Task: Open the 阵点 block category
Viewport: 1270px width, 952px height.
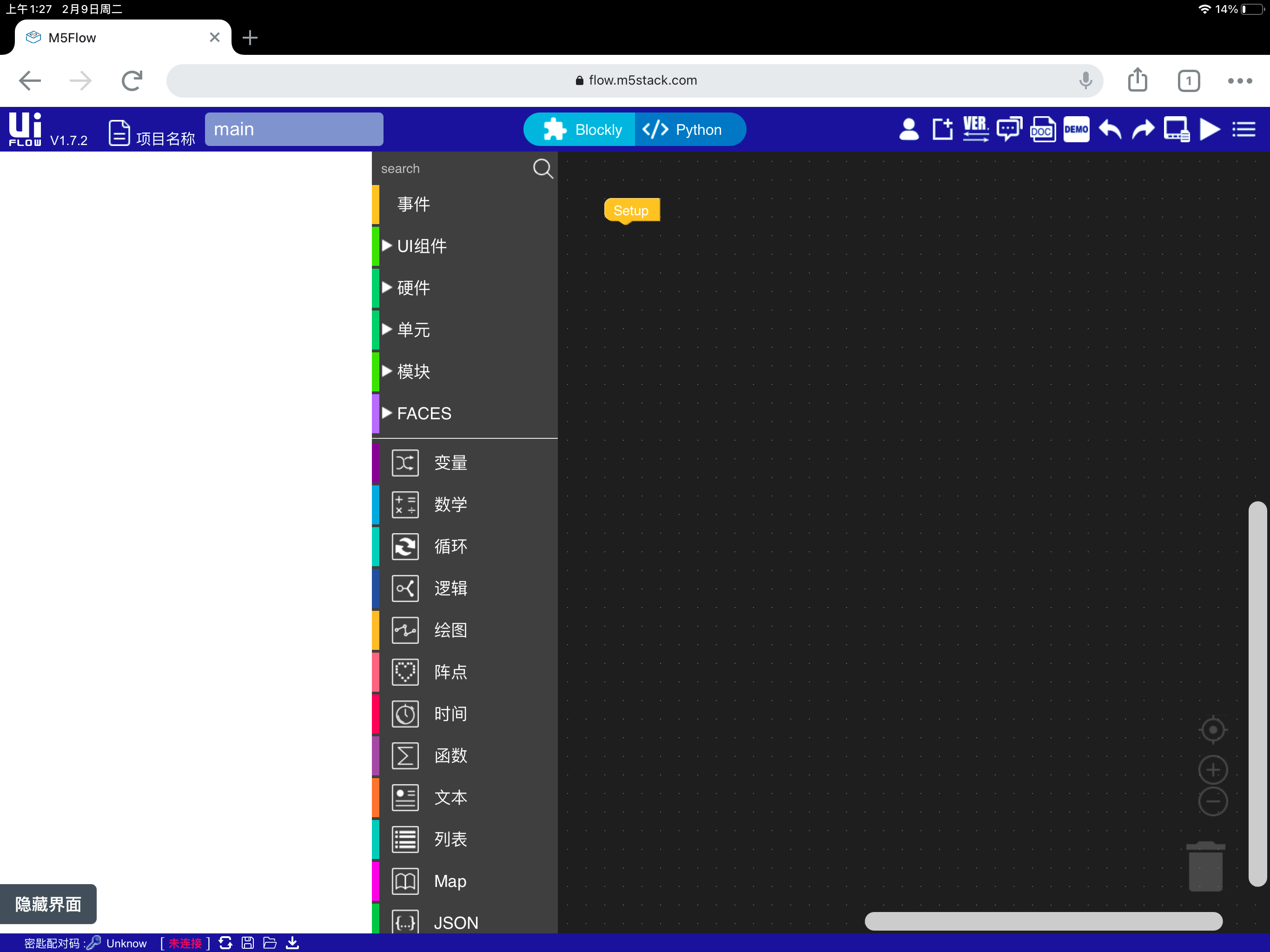Action: point(464,672)
